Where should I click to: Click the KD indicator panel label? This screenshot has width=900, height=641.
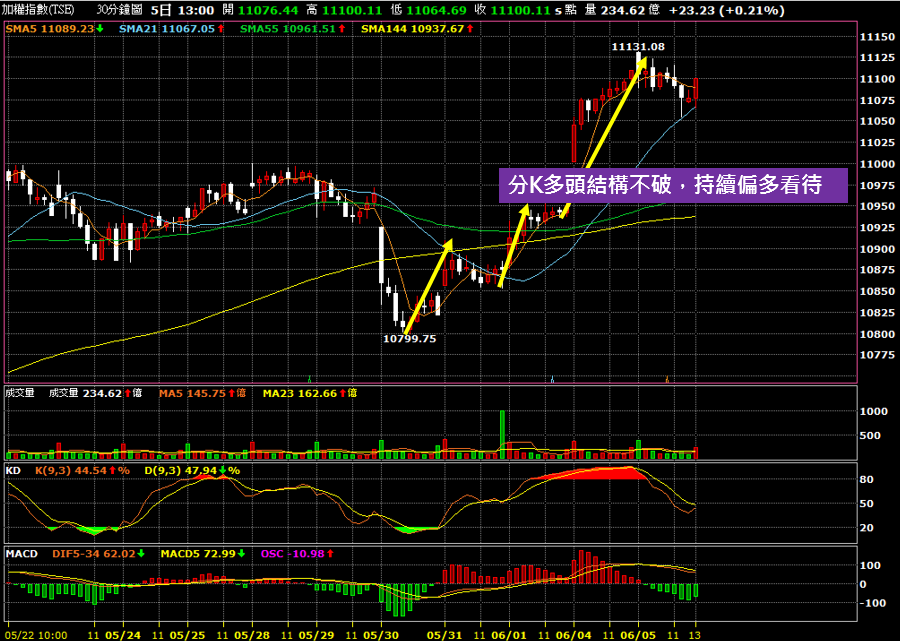pos(14,469)
